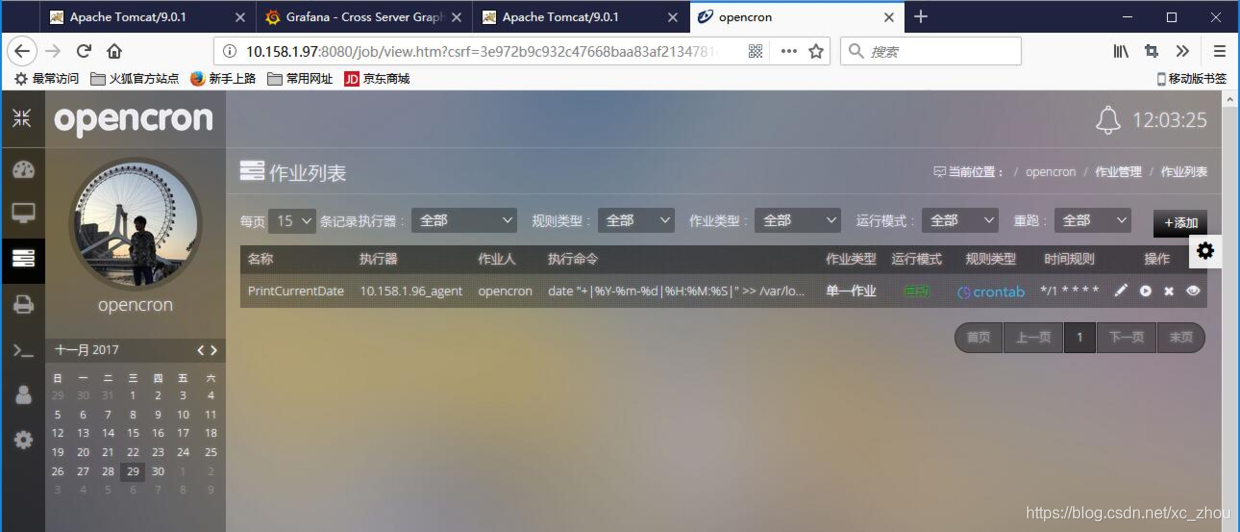Run PrintCurrentDate job with play icon
The image size is (1240, 532).
tap(1146, 291)
